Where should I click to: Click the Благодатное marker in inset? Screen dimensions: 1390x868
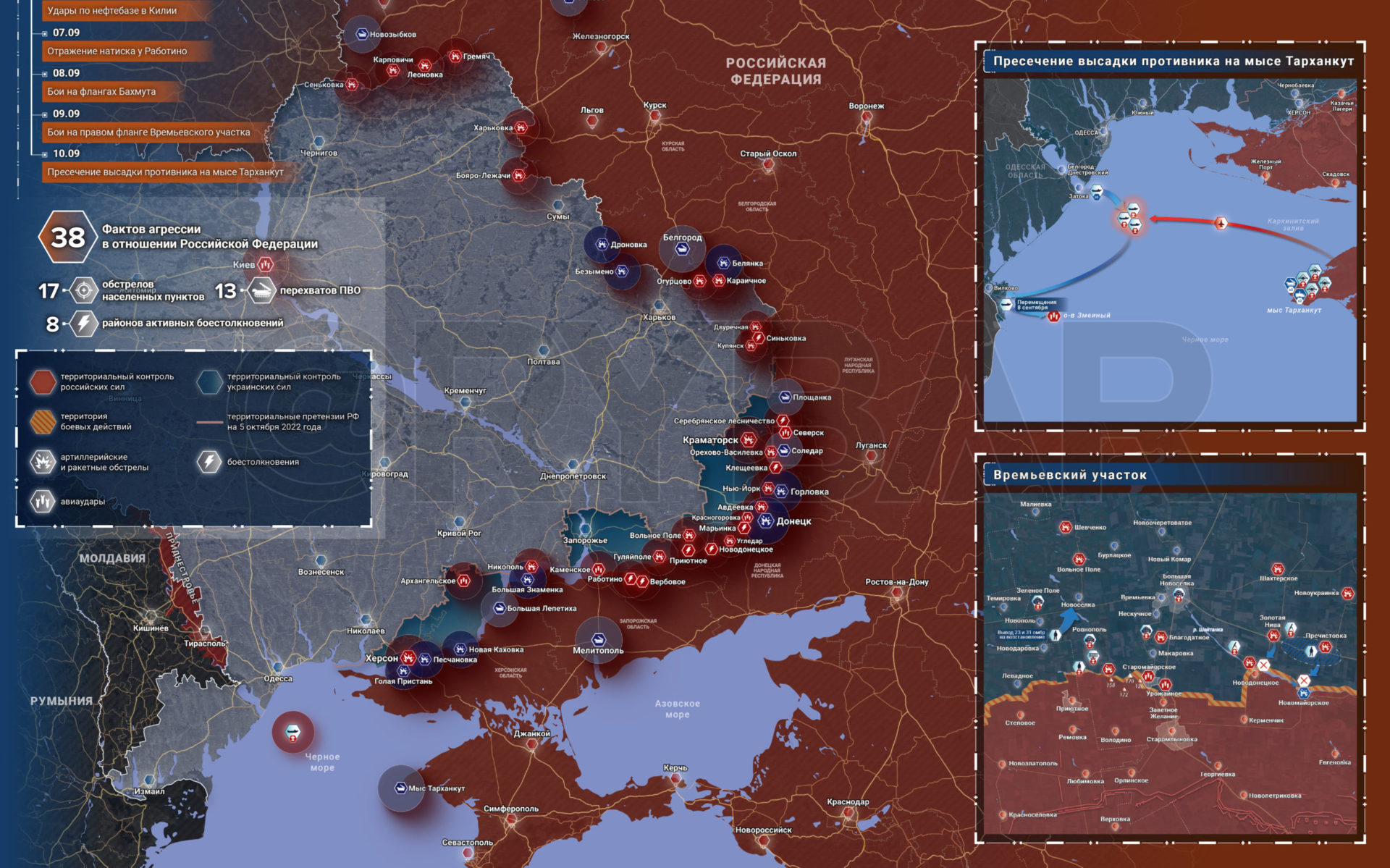1161,637
